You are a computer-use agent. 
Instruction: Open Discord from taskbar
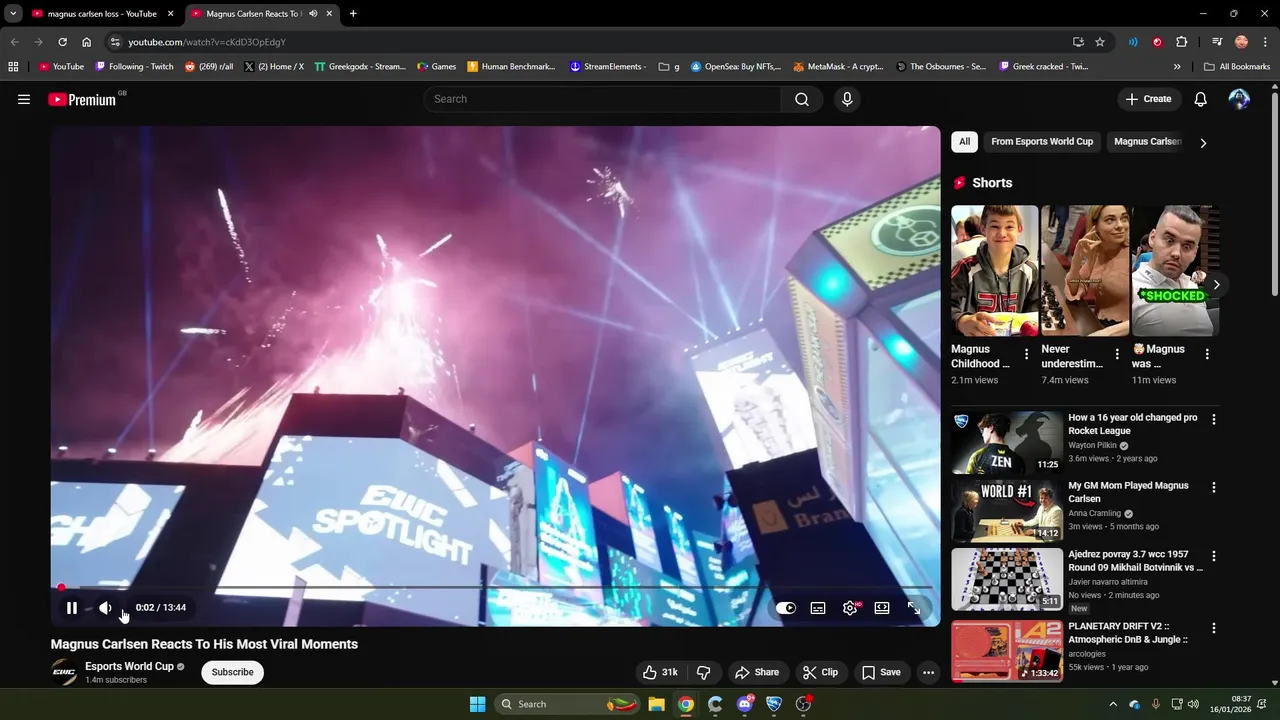[x=745, y=704]
